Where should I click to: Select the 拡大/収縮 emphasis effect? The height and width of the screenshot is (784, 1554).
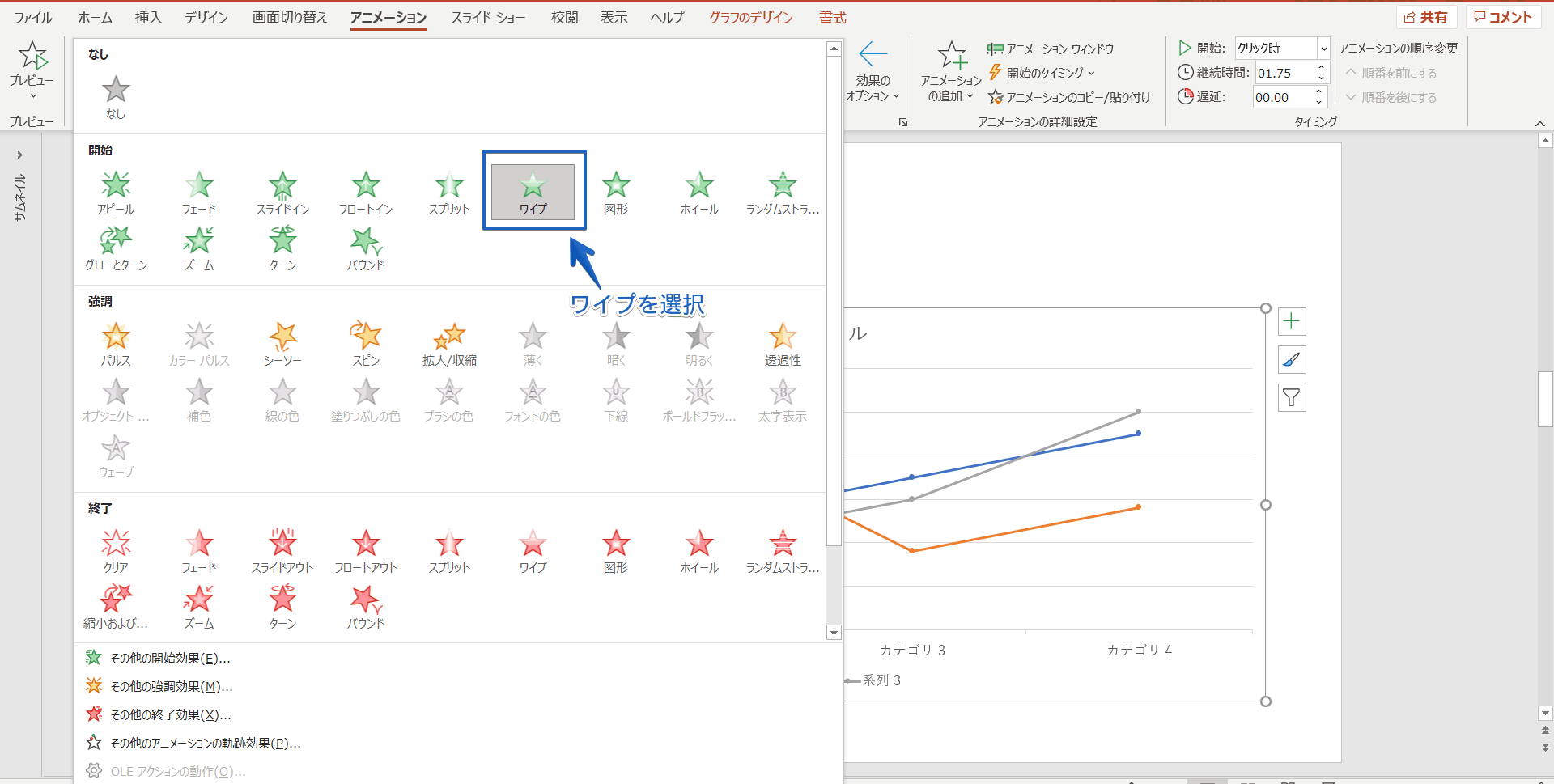(x=449, y=344)
